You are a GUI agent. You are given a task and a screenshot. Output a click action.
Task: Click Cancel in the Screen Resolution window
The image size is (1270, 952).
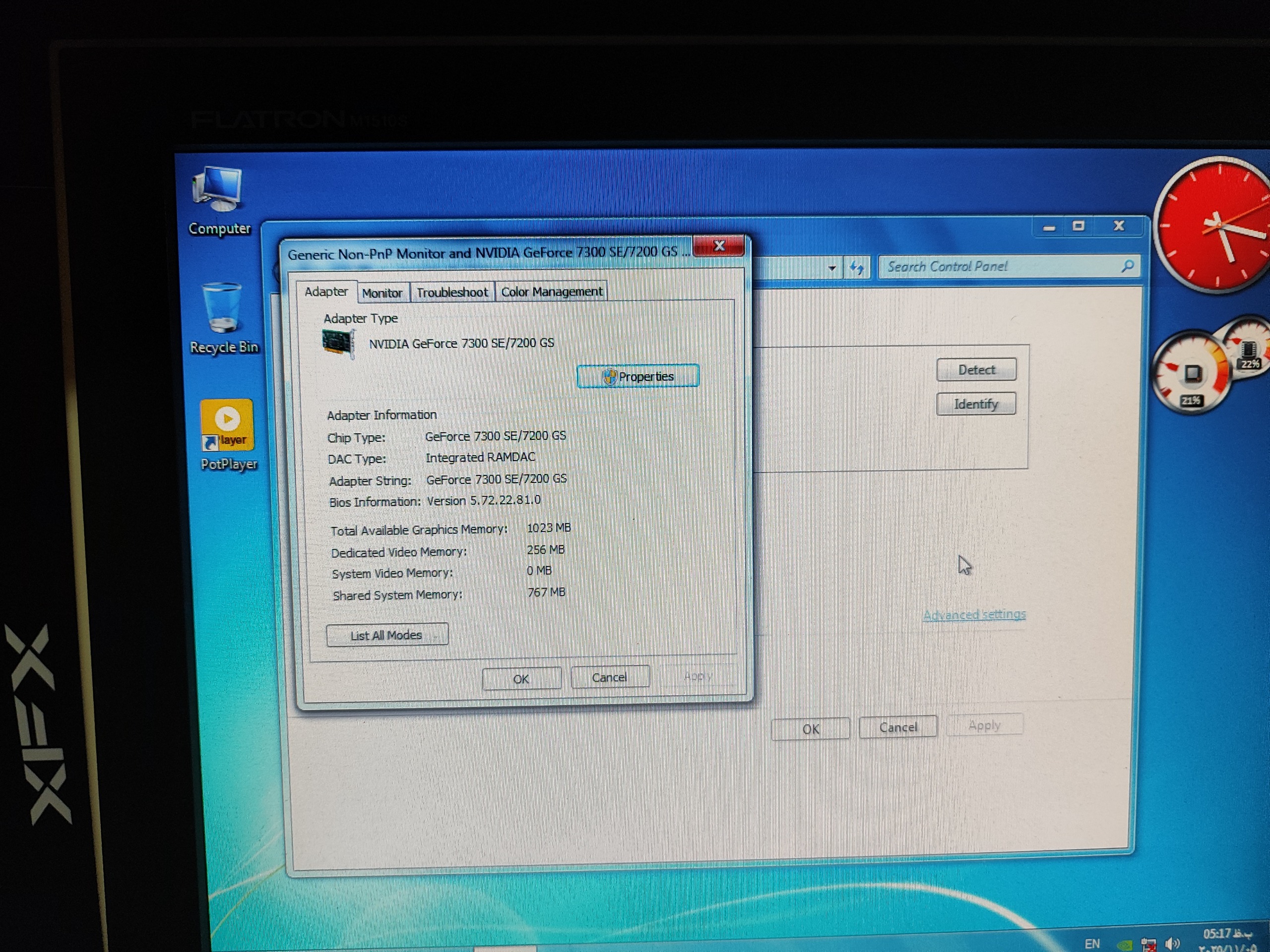point(898,727)
